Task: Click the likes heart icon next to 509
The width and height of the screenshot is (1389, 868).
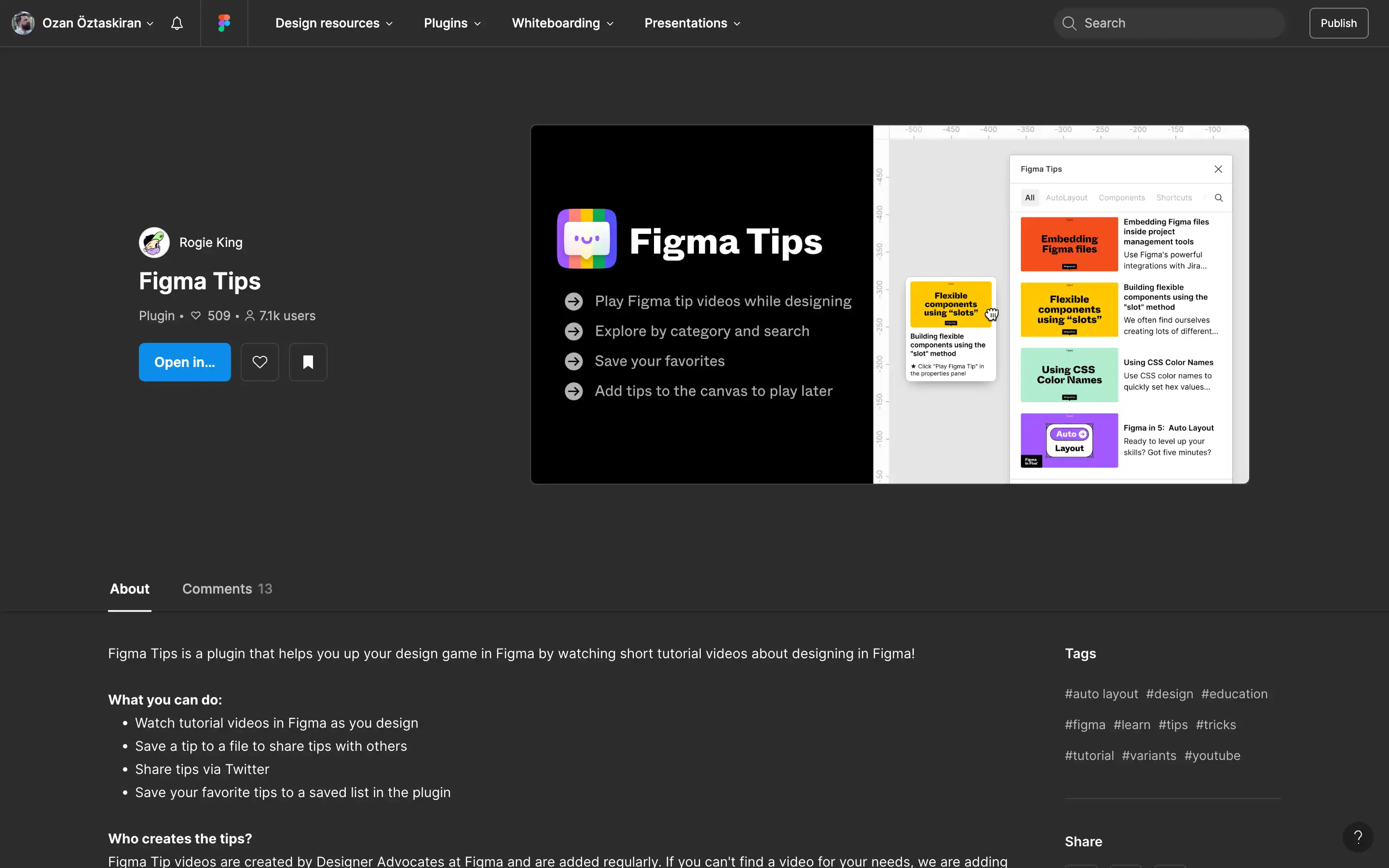Action: (196, 316)
